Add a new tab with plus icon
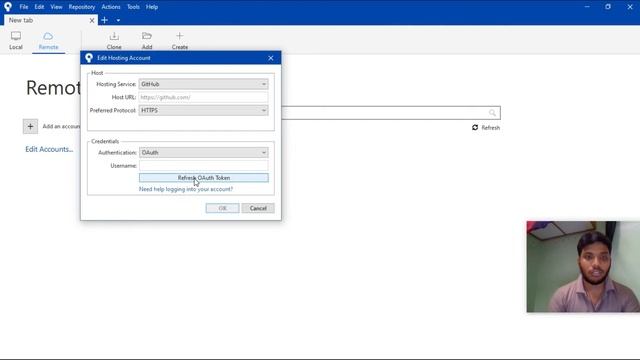This screenshot has height=360, width=640. pyautogui.click(x=104, y=20)
